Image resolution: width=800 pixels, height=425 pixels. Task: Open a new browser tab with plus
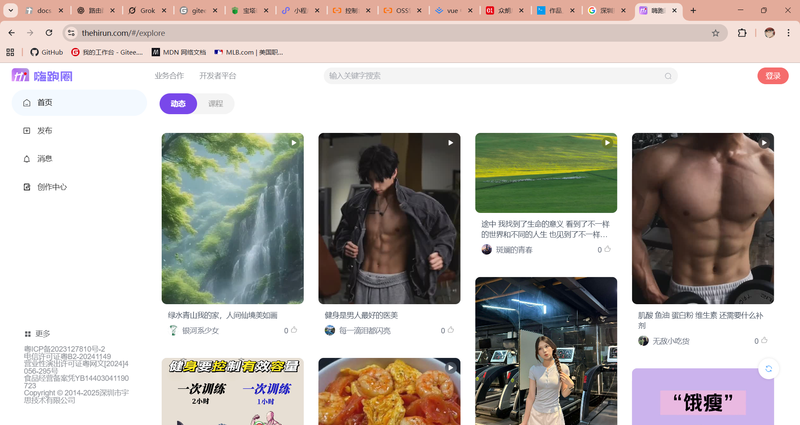click(693, 10)
